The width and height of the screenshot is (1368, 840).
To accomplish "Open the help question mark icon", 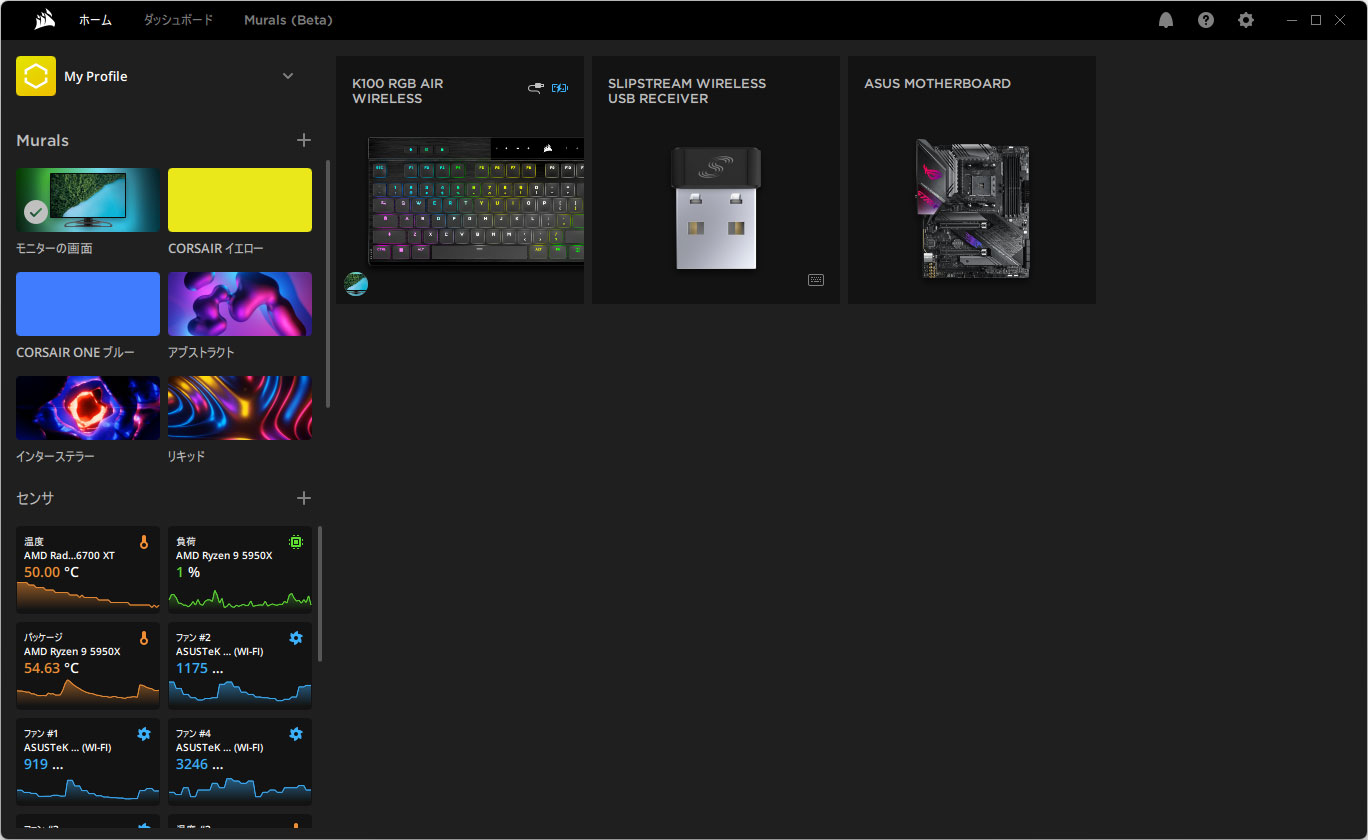I will (x=1206, y=20).
